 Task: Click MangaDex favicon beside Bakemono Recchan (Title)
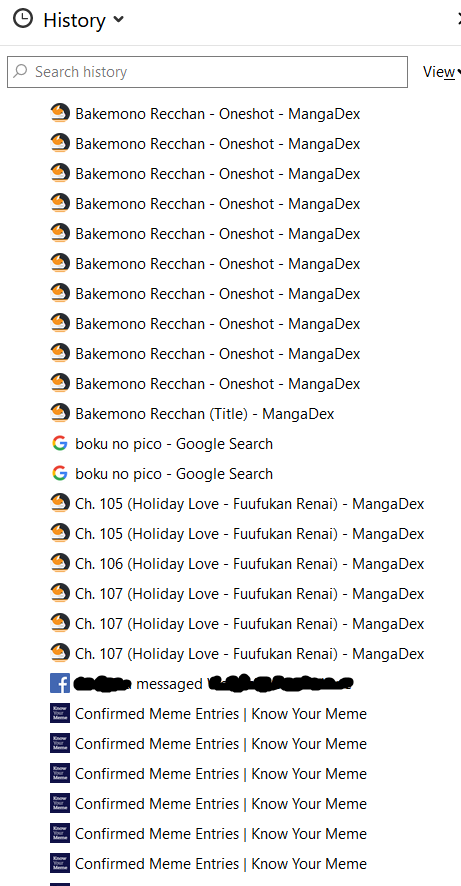coord(60,413)
